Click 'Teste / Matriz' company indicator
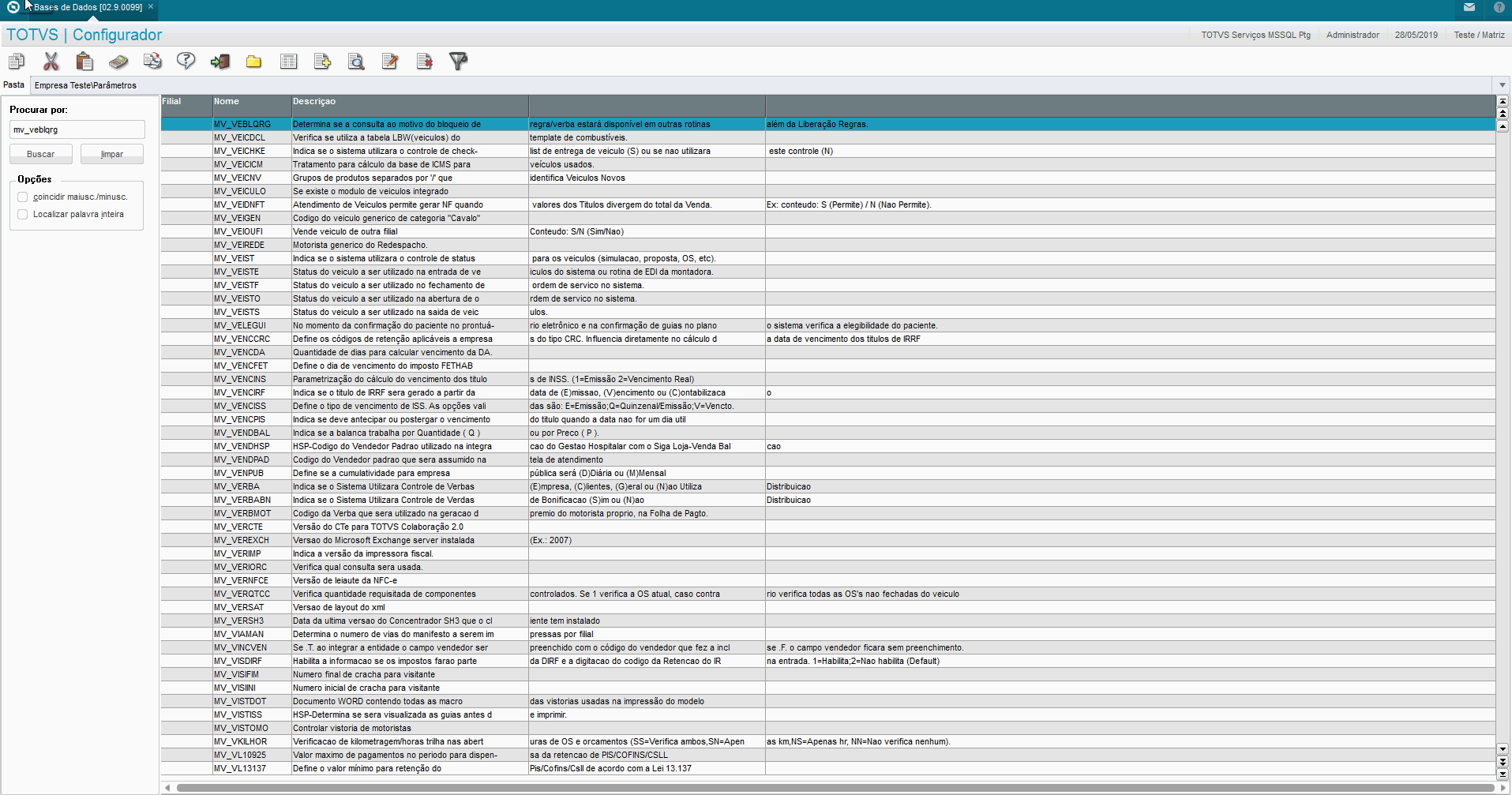Viewport: 1512px width, 795px height. pos(1479,35)
